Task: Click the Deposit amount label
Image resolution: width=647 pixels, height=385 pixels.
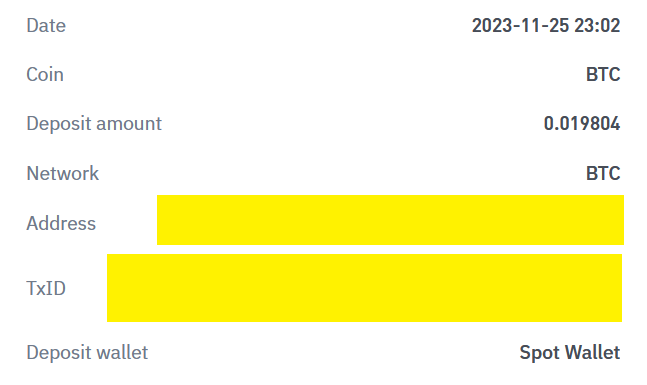Action: [x=94, y=124]
